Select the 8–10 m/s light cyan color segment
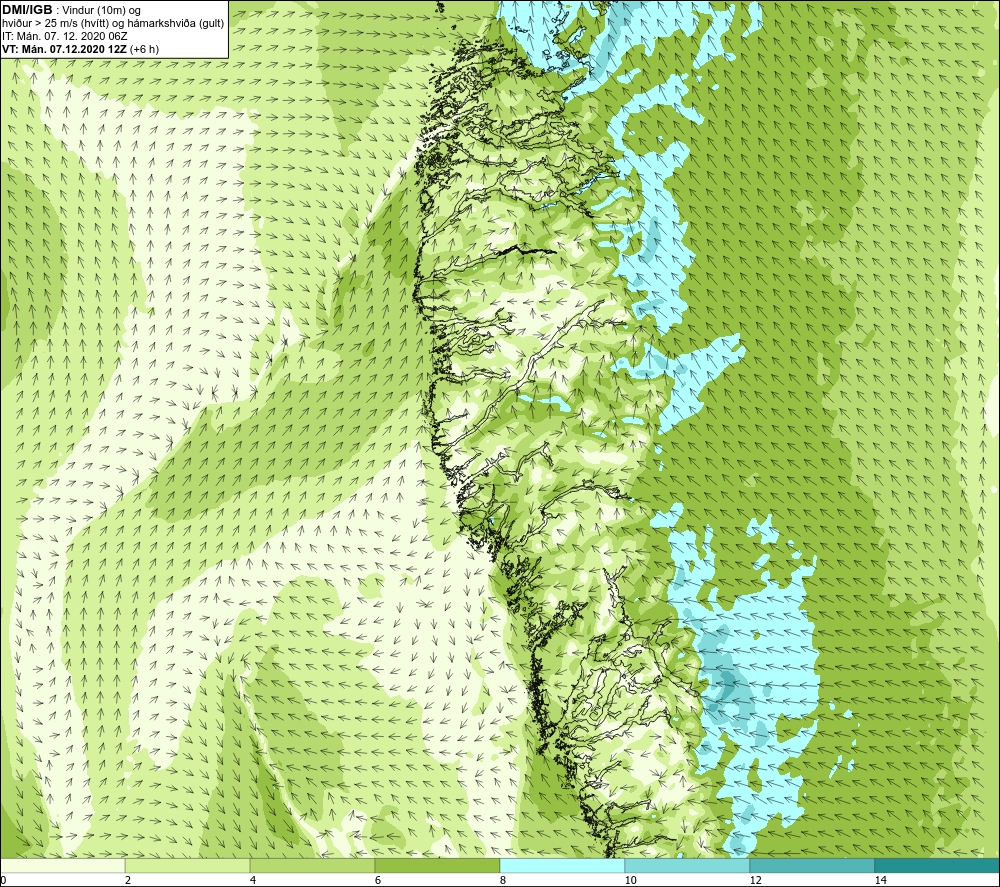 coord(562,865)
